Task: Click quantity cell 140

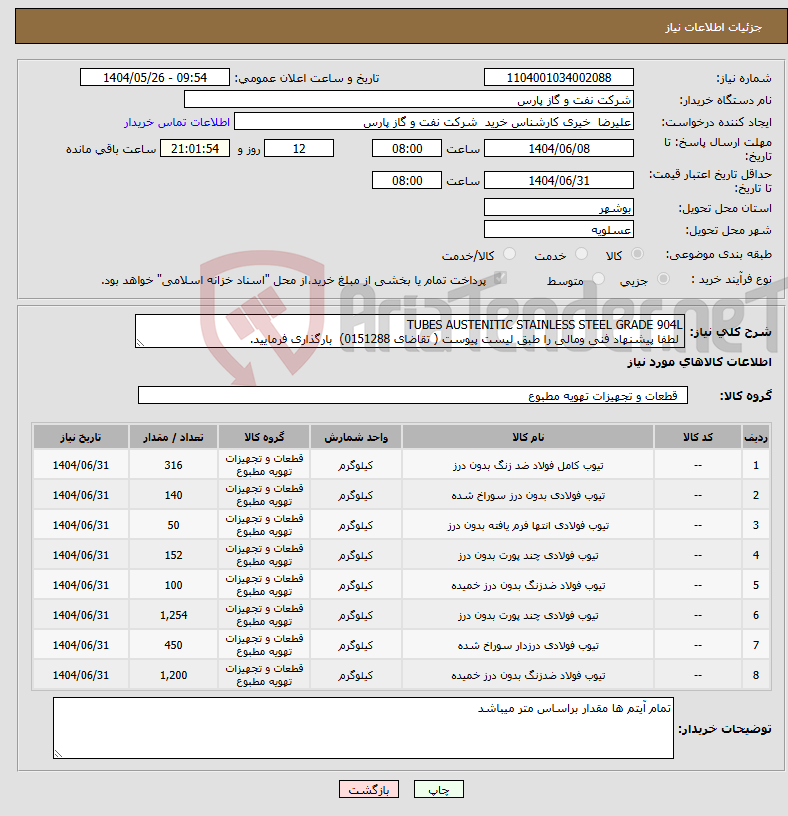Action: [173, 495]
